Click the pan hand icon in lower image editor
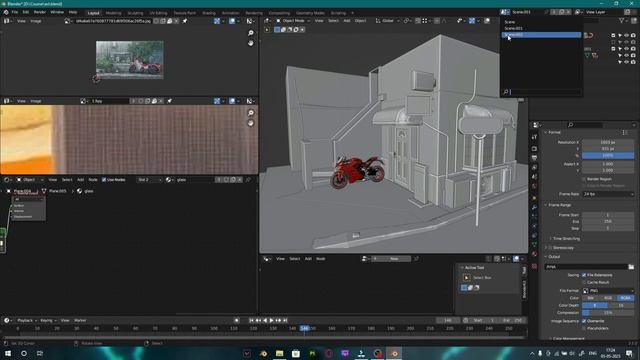 point(251,123)
